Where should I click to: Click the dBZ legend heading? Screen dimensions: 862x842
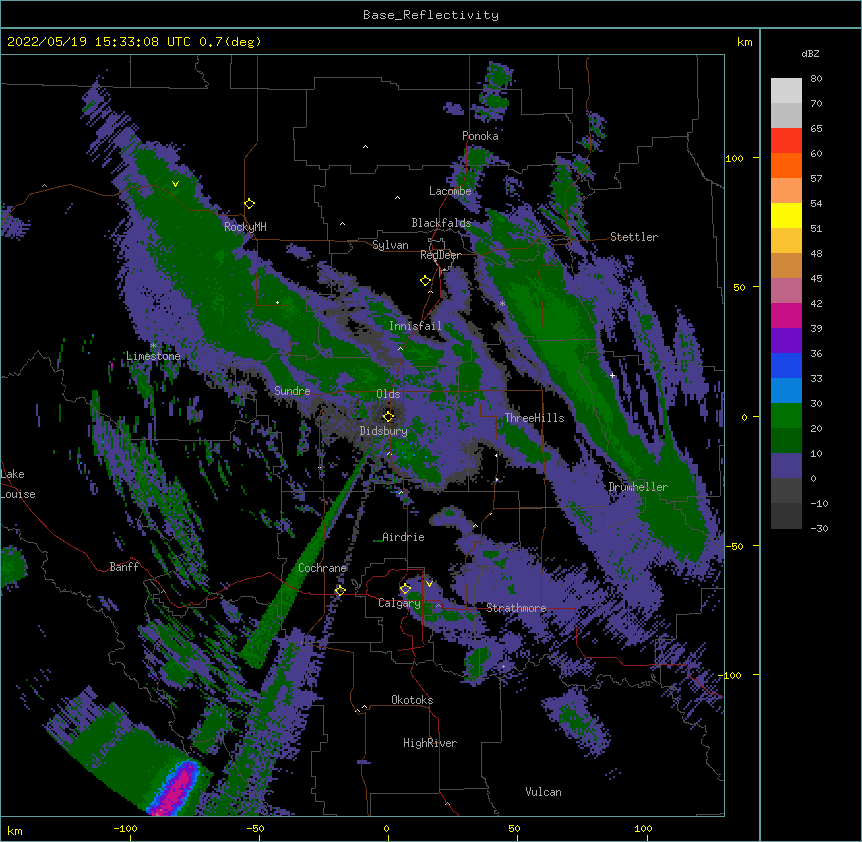click(x=810, y=53)
